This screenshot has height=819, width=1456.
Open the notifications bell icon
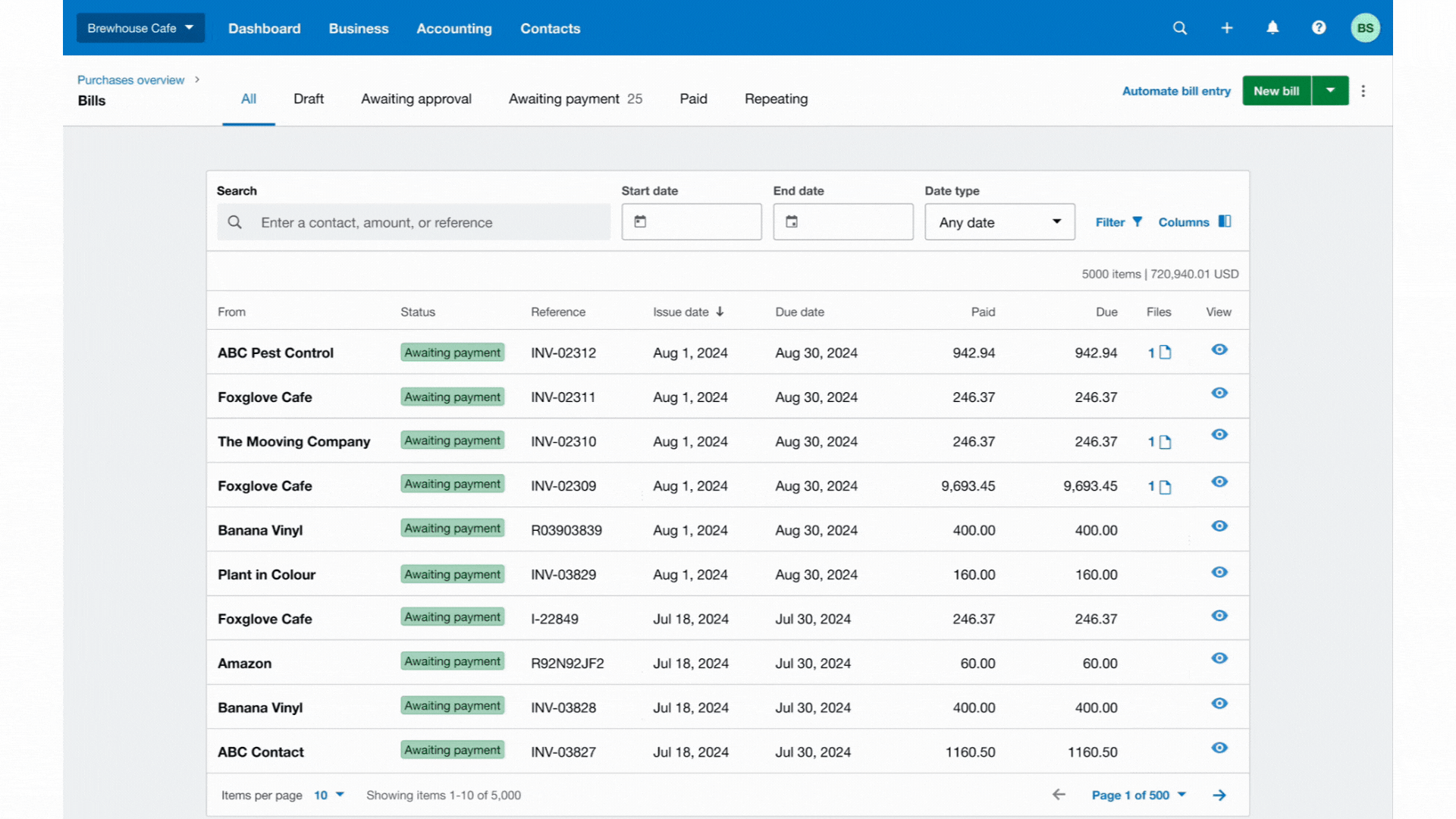[1272, 28]
